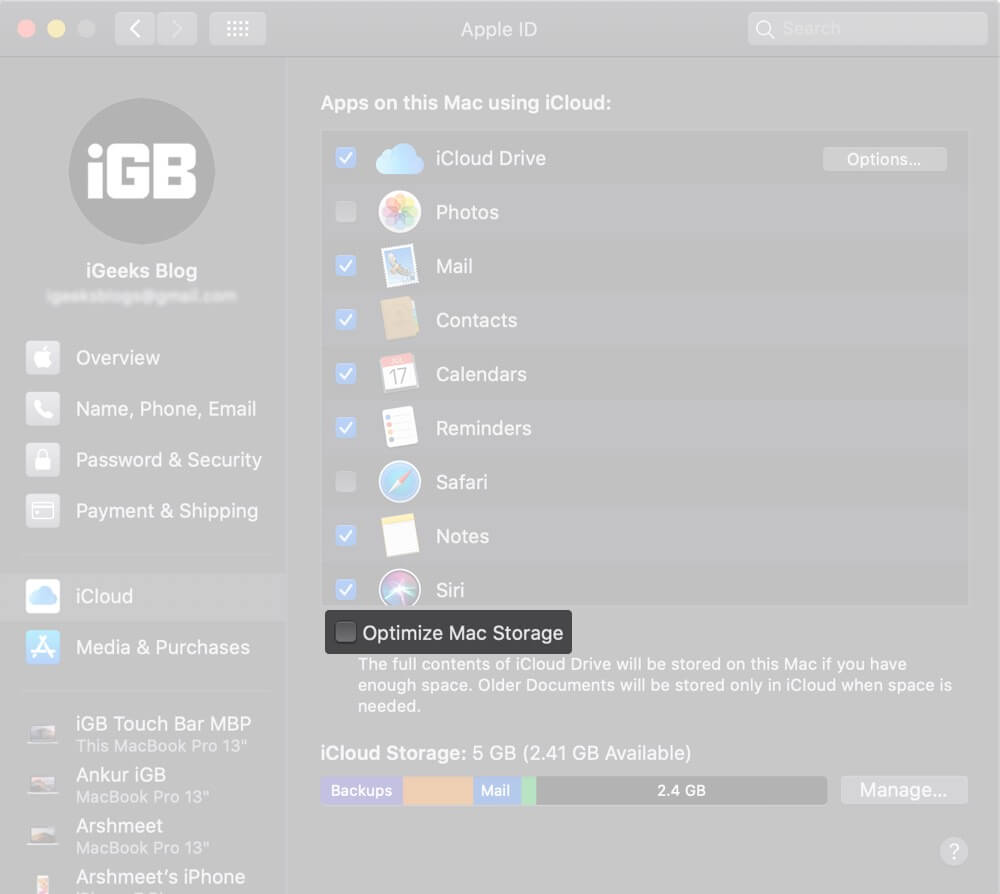Uncheck the iCloud Drive checkbox
The height and width of the screenshot is (894, 1000).
(x=346, y=158)
